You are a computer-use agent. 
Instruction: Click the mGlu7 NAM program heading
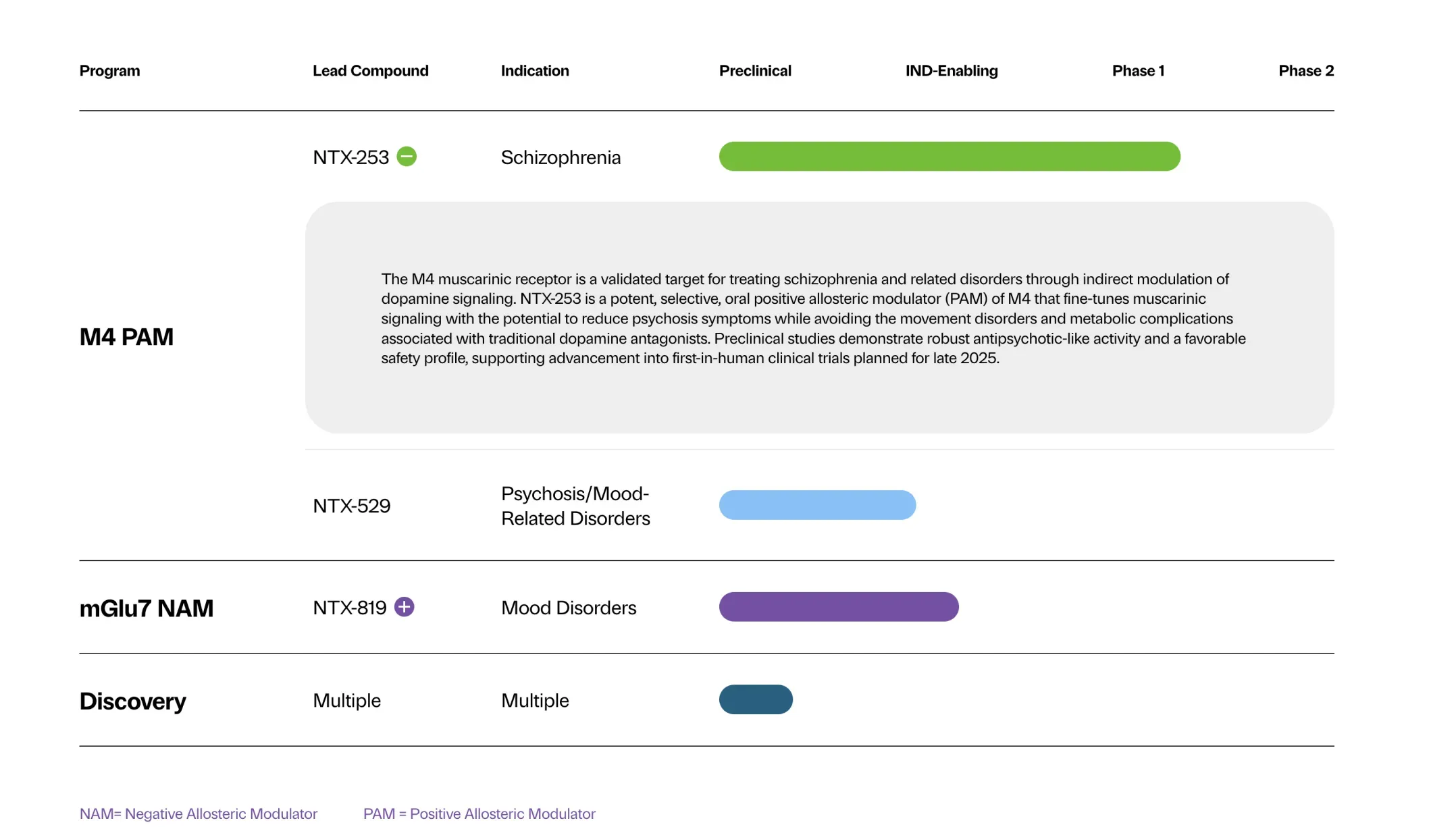[x=146, y=608]
